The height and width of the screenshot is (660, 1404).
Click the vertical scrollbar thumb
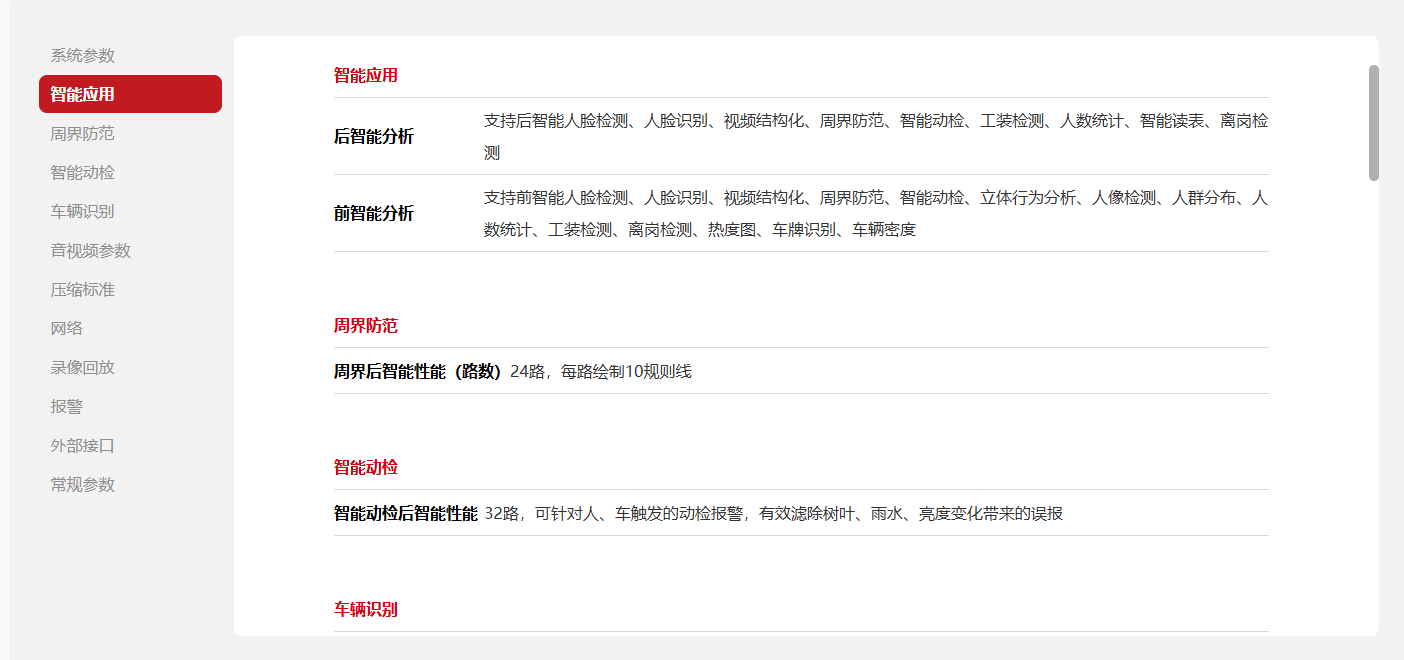1374,123
